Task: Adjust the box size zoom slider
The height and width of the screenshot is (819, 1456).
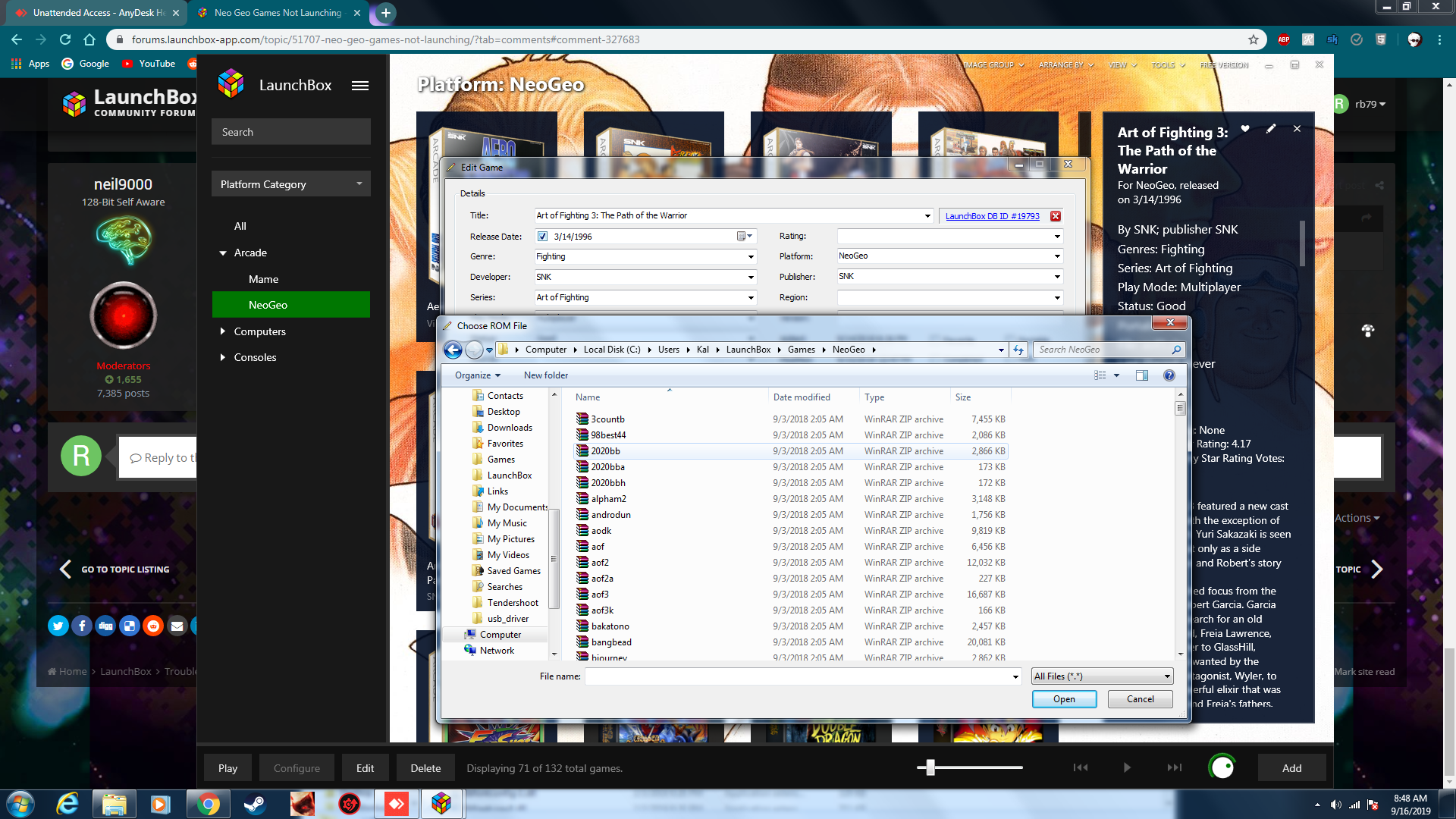Action: coord(930,767)
